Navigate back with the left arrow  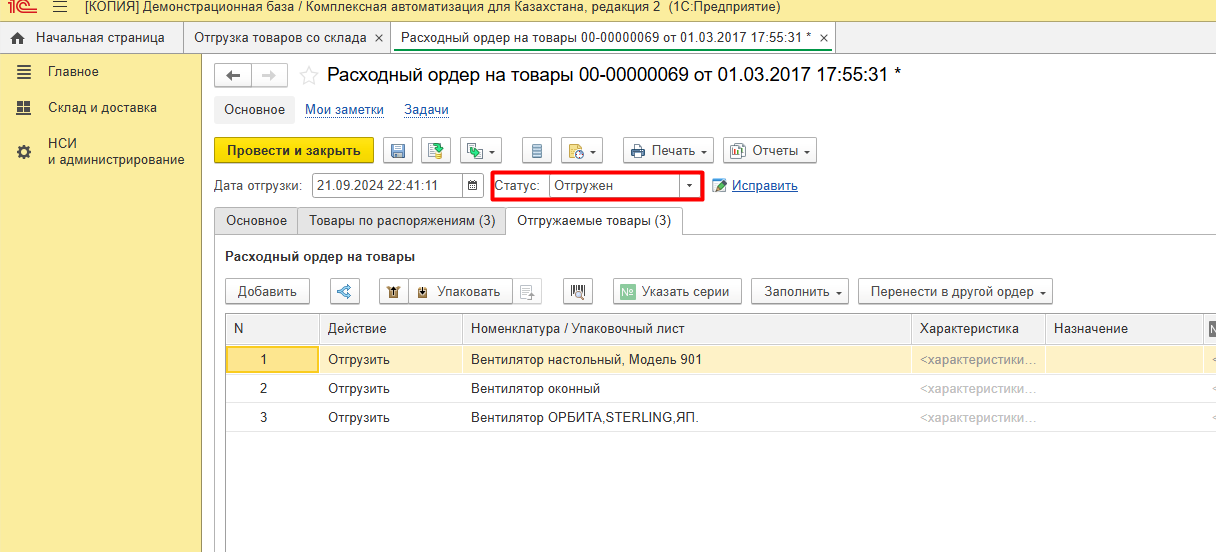click(234, 76)
